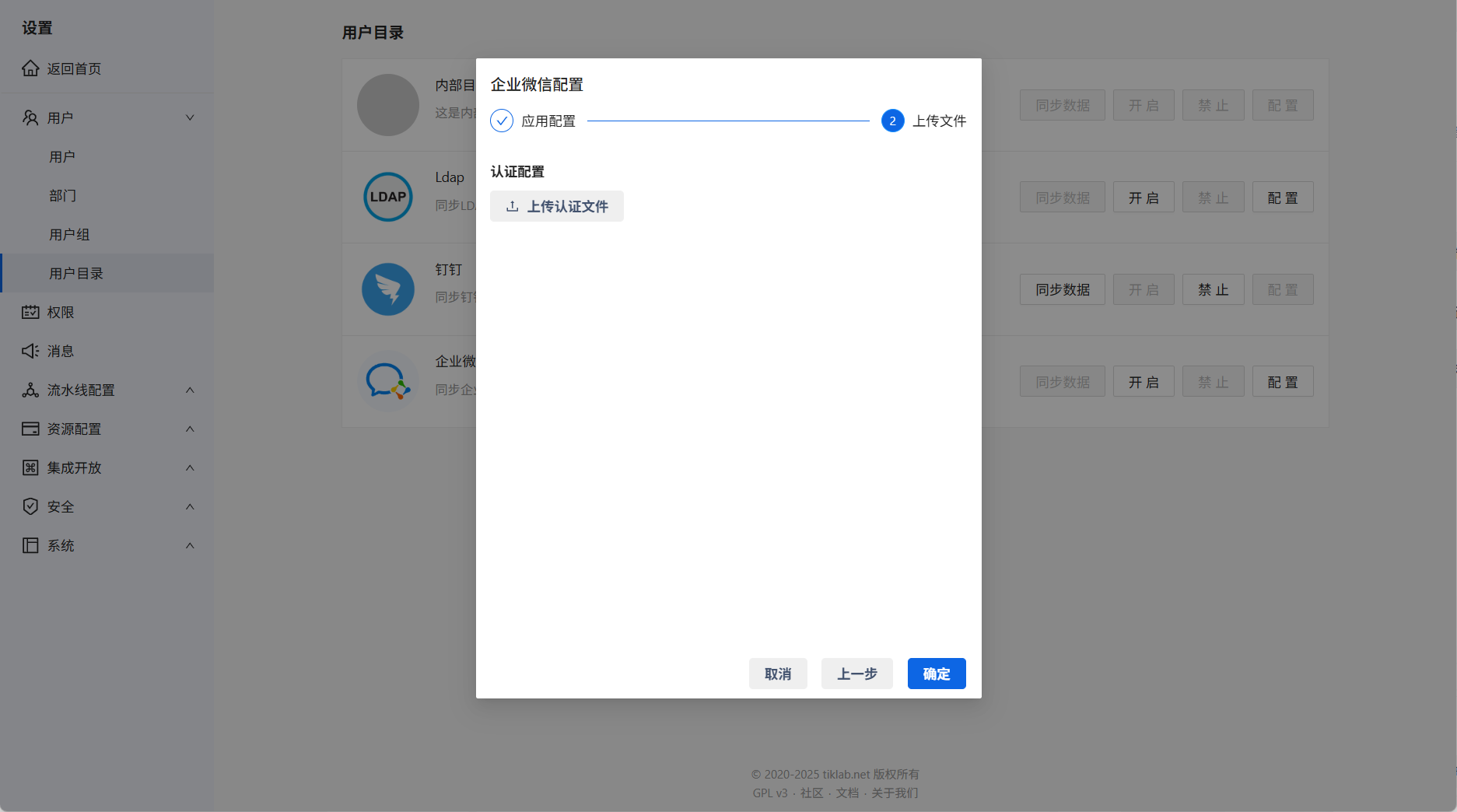The image size is (1457, 812).
Task: Click the 流水线配置 pipeline icon
Action: tap(30, 390)
